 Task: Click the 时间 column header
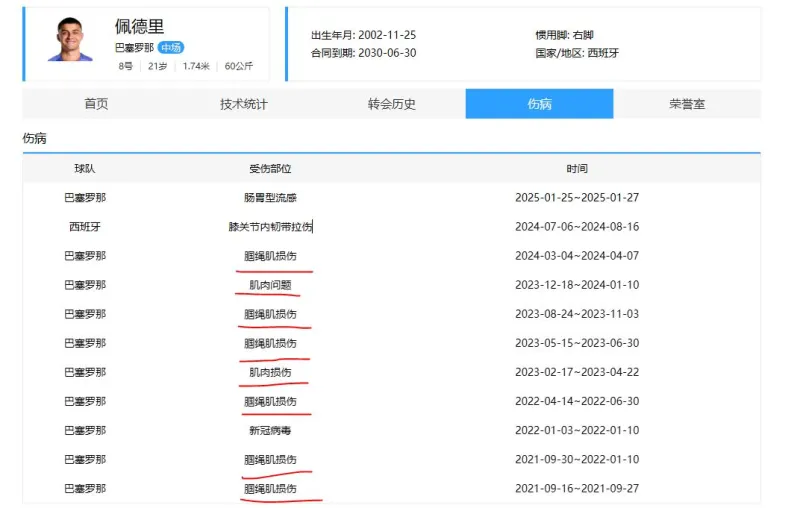tap(577, 169)
